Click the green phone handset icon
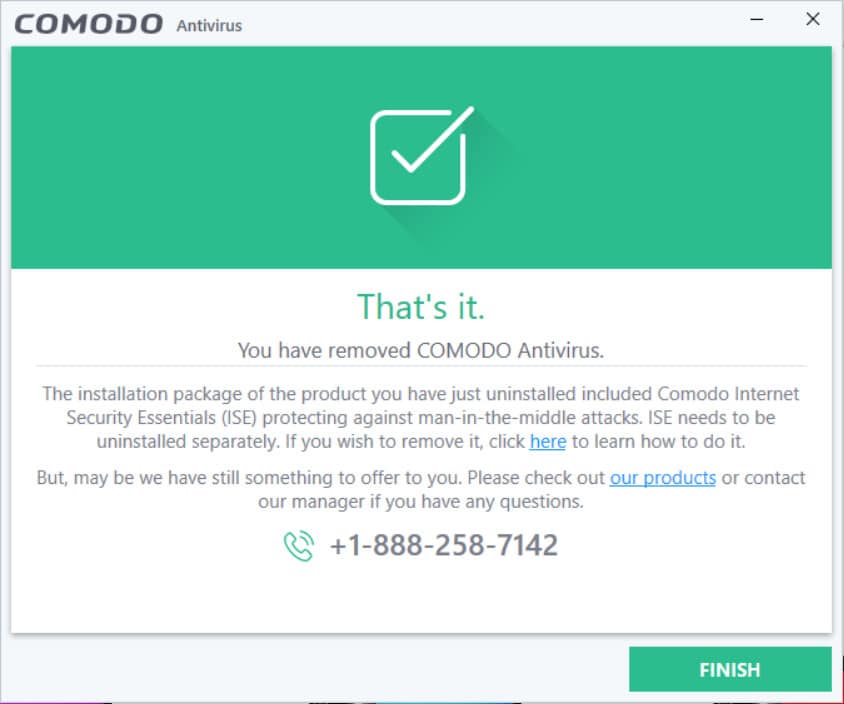Viewport: 844px width, 704px height. coord(299,545)
